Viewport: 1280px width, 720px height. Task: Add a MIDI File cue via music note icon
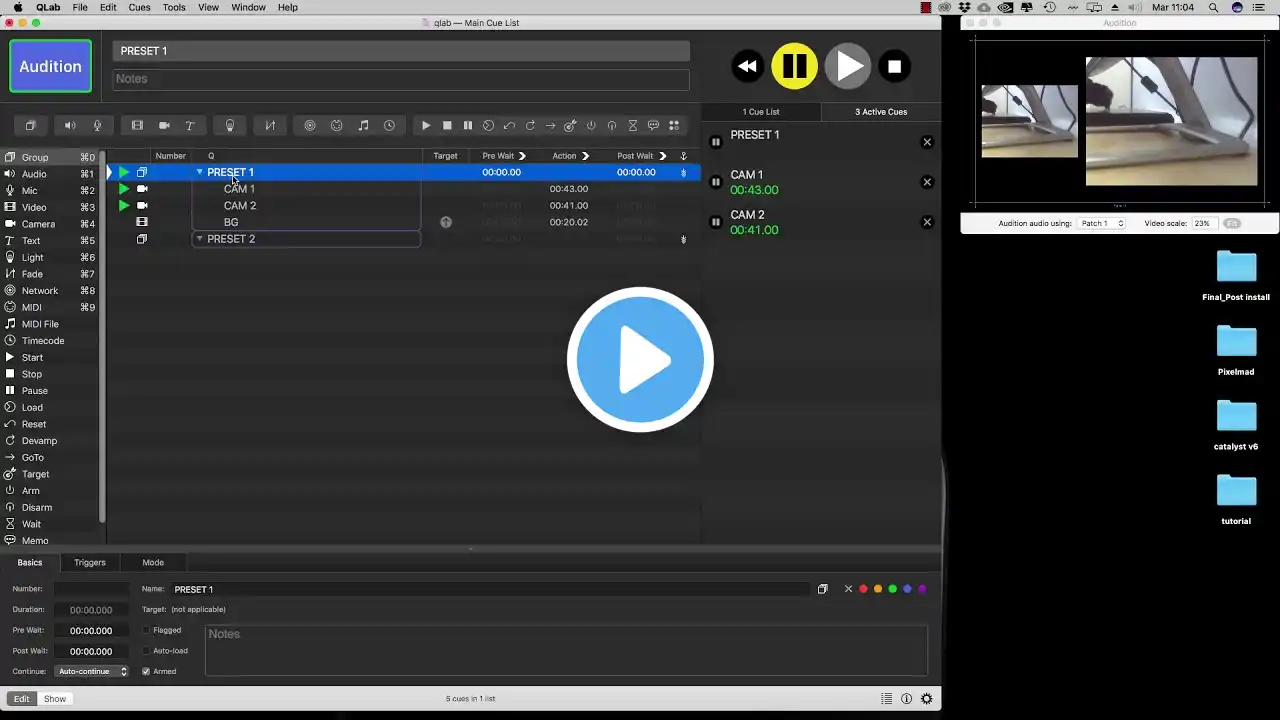(363, 125)
